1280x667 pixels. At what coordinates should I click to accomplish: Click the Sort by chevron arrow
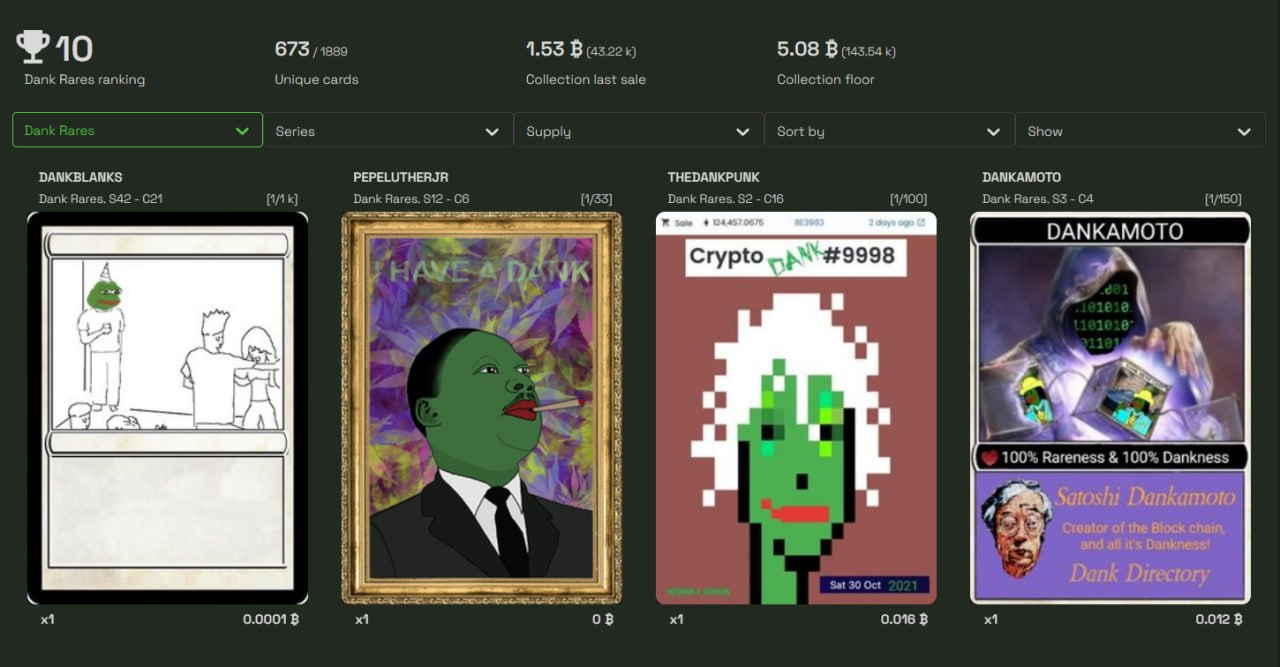pos(993,132)
